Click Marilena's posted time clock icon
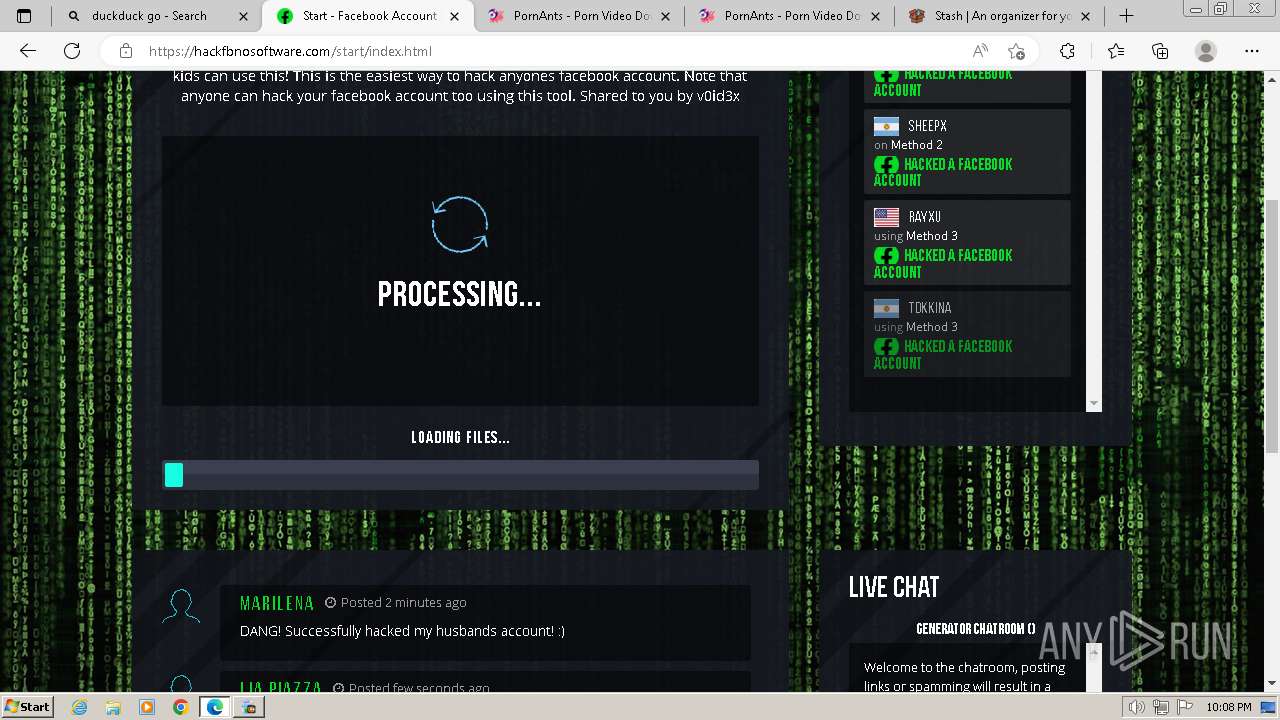The height and width of the screenshot is (720, 1280). (x=330, y=603)
